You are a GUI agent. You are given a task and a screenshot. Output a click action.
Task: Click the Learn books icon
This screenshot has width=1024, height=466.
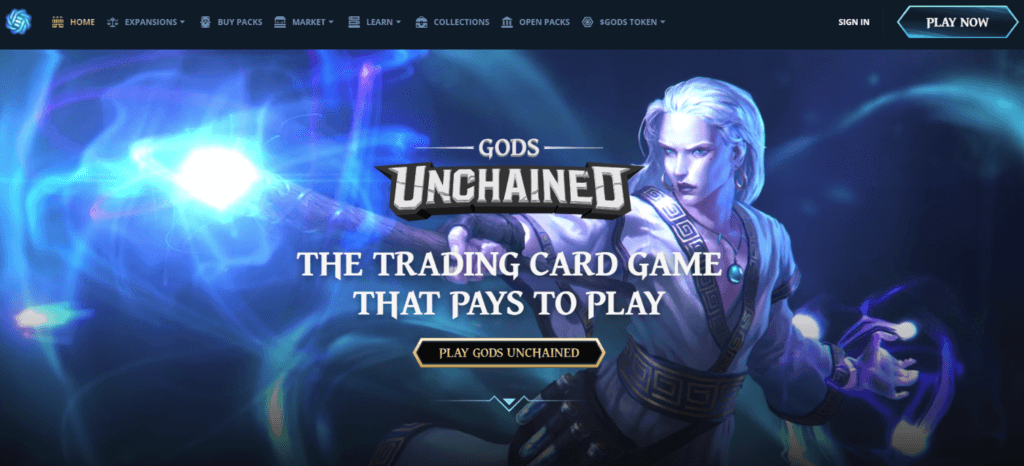coord(354,22)
